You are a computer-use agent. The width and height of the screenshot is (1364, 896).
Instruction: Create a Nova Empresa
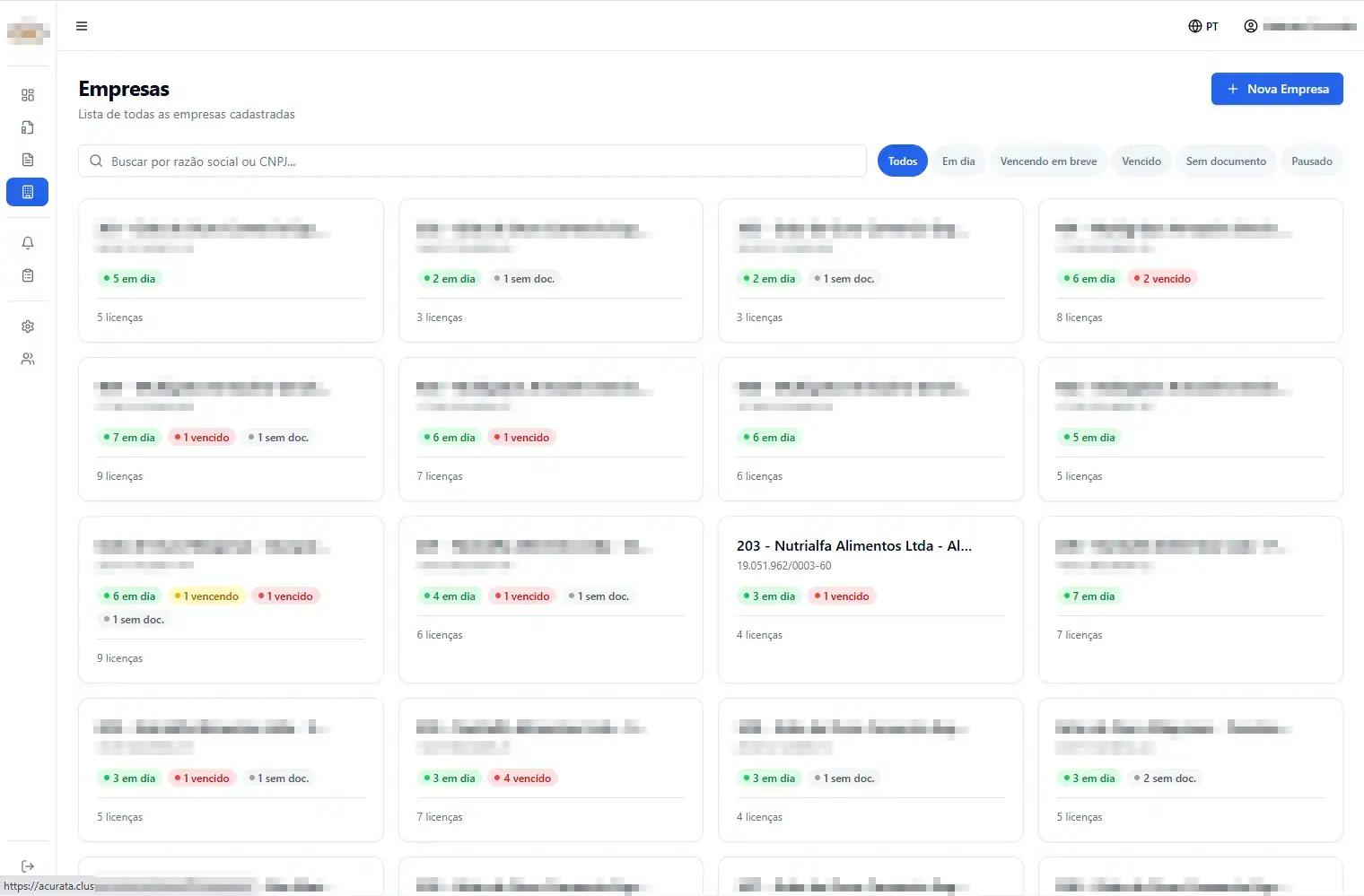click(1277, 89)
